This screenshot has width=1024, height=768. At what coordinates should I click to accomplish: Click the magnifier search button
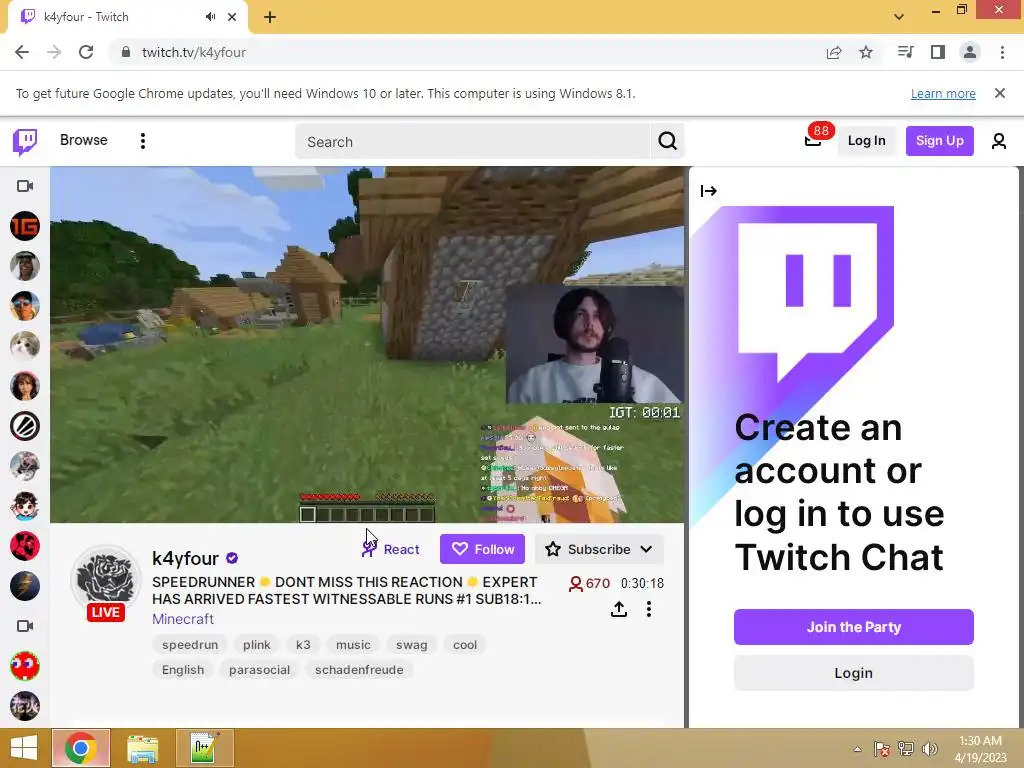tap(667, 141)
